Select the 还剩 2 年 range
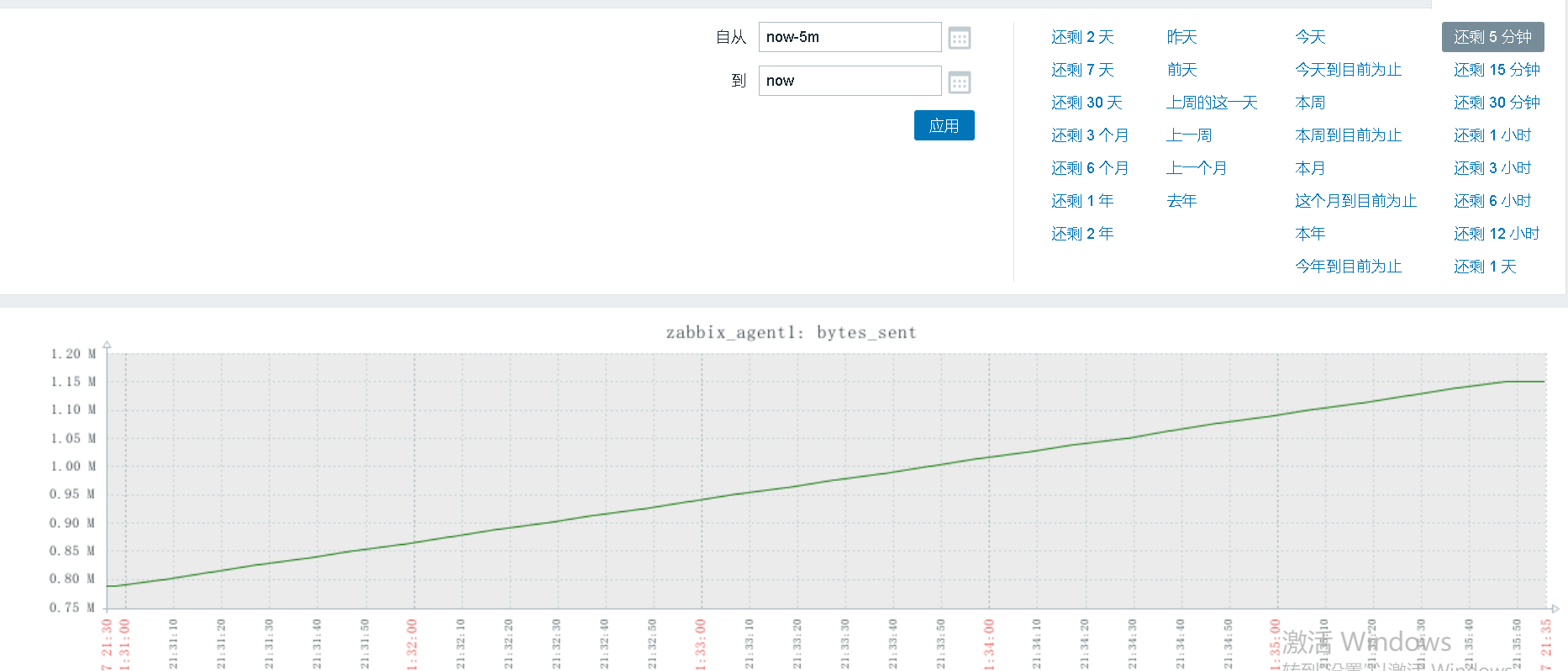This screenshot has width=1568, height=671. [x=1082, y=234]
